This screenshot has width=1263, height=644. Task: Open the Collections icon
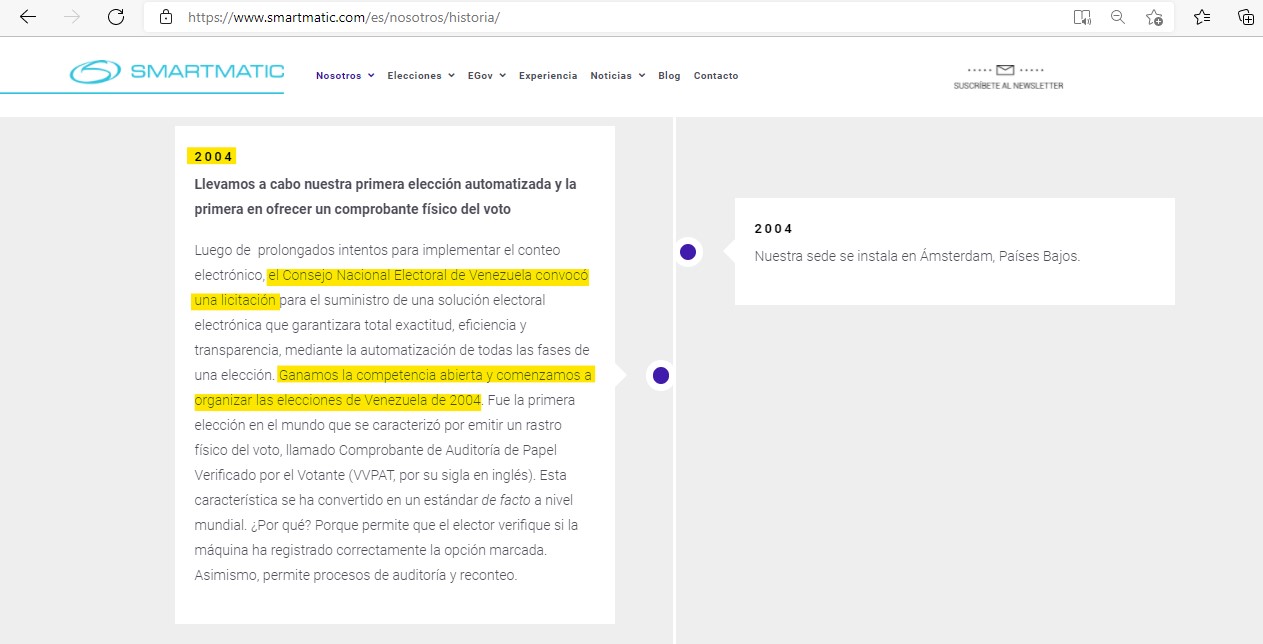click(1245, 17)
